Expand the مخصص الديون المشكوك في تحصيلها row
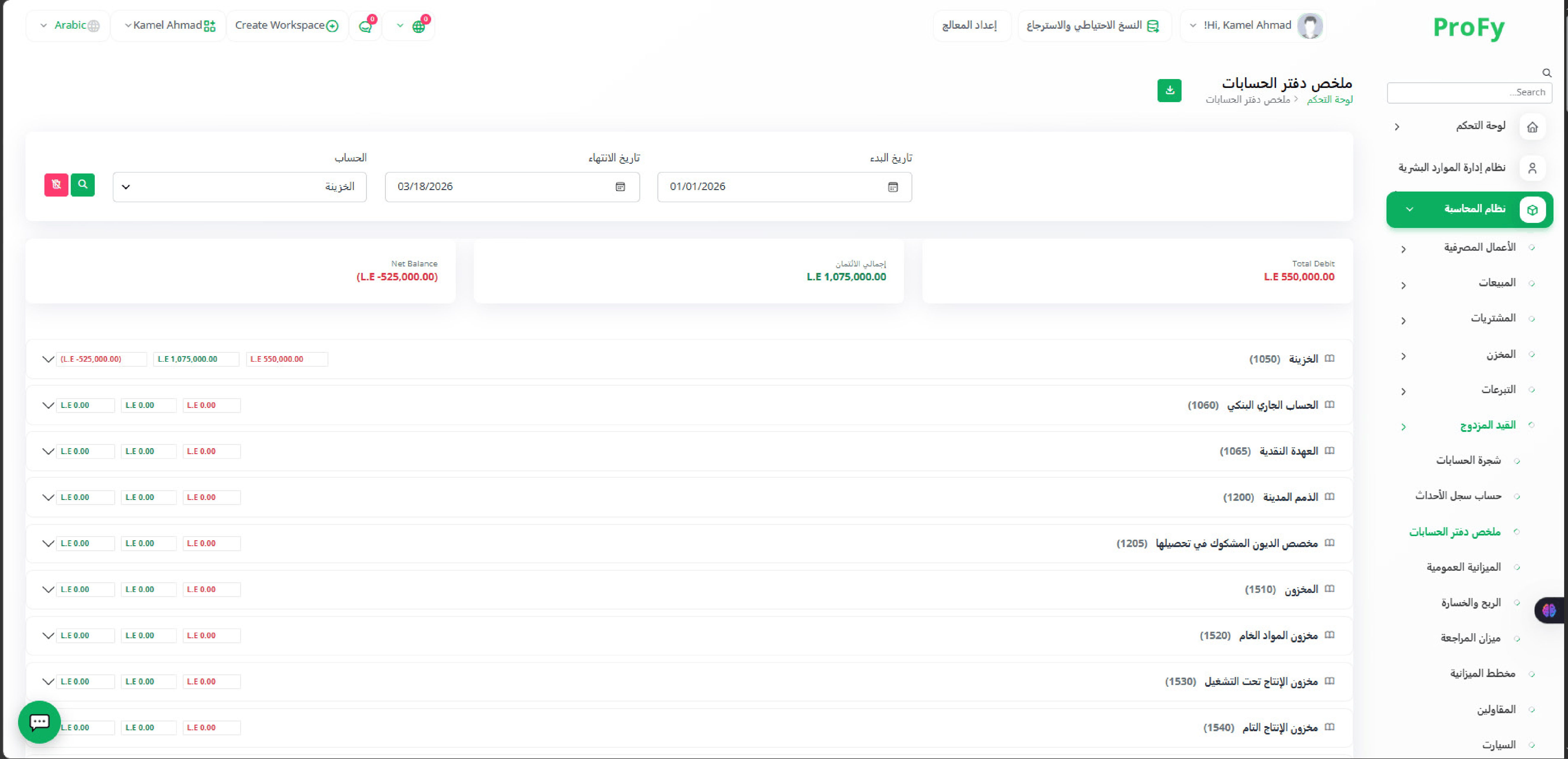The width and height of the screenshot is (1568, 759). 48,543
